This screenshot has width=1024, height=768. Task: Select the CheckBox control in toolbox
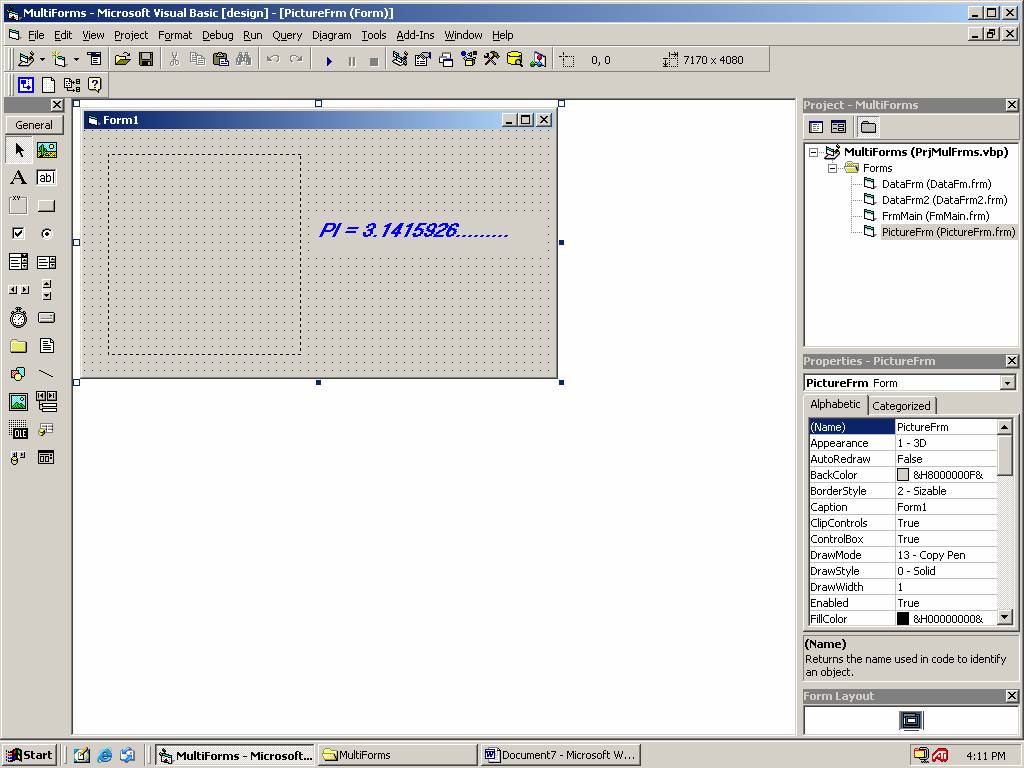[x=18, y=234]
